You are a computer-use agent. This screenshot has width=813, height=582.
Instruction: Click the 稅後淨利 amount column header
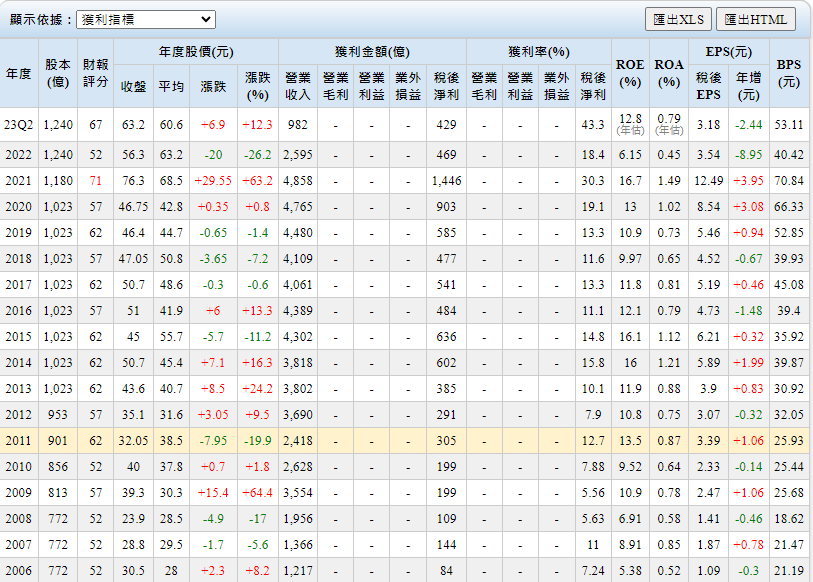point(446,87)
